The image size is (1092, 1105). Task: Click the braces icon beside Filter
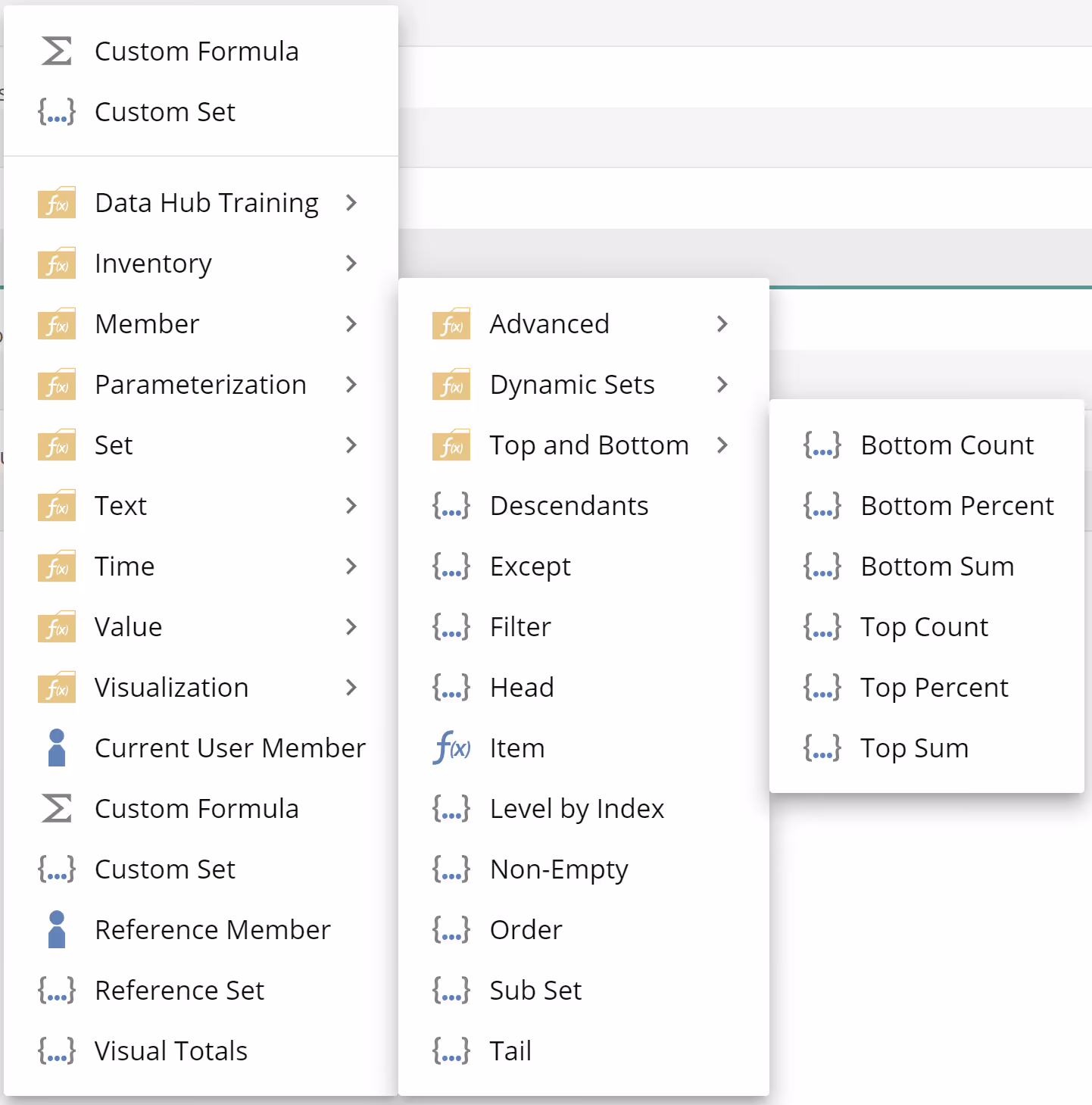tap(451, 627)
